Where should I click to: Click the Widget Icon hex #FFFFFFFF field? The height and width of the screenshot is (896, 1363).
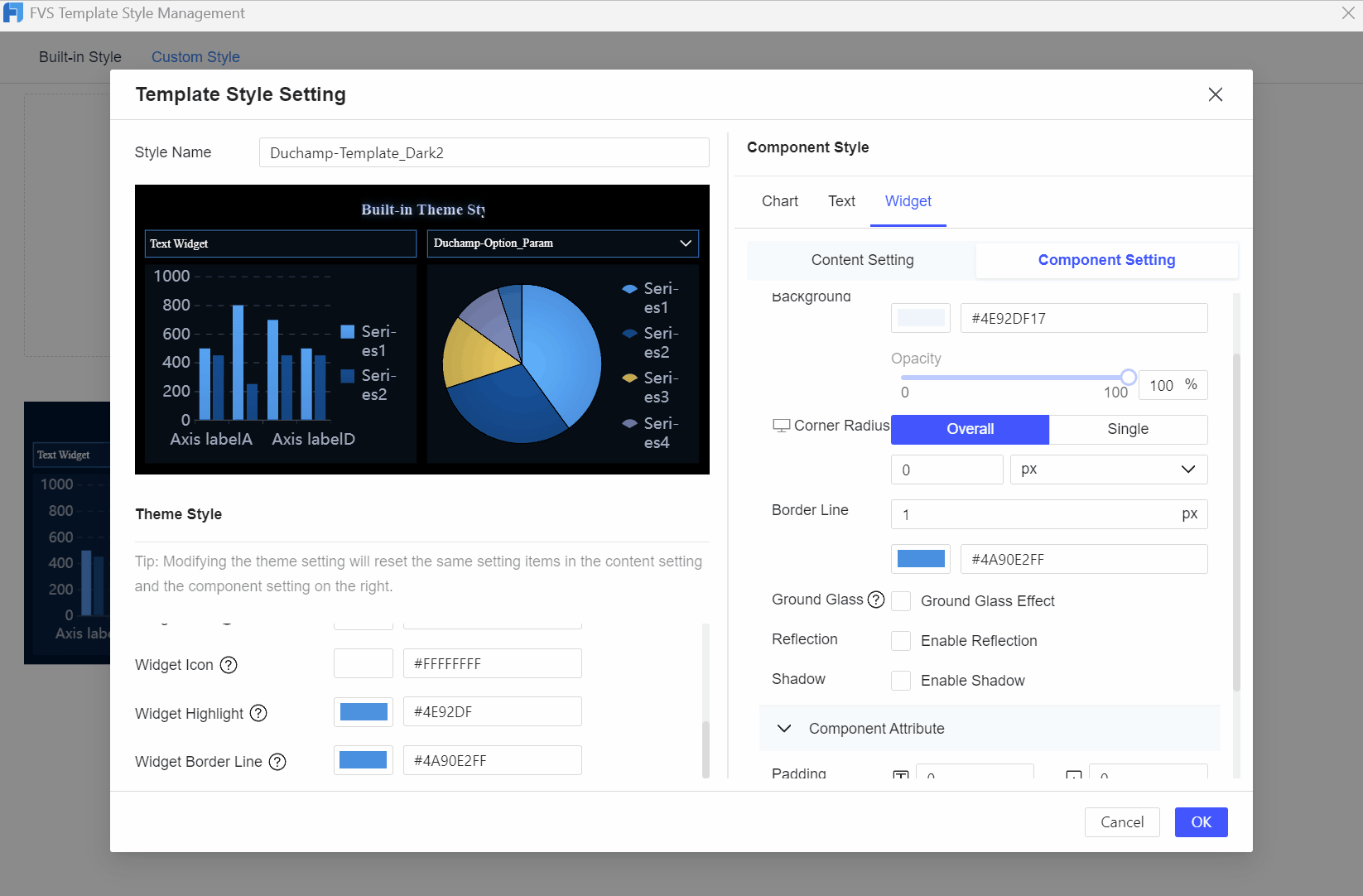(x=493, y=663)
